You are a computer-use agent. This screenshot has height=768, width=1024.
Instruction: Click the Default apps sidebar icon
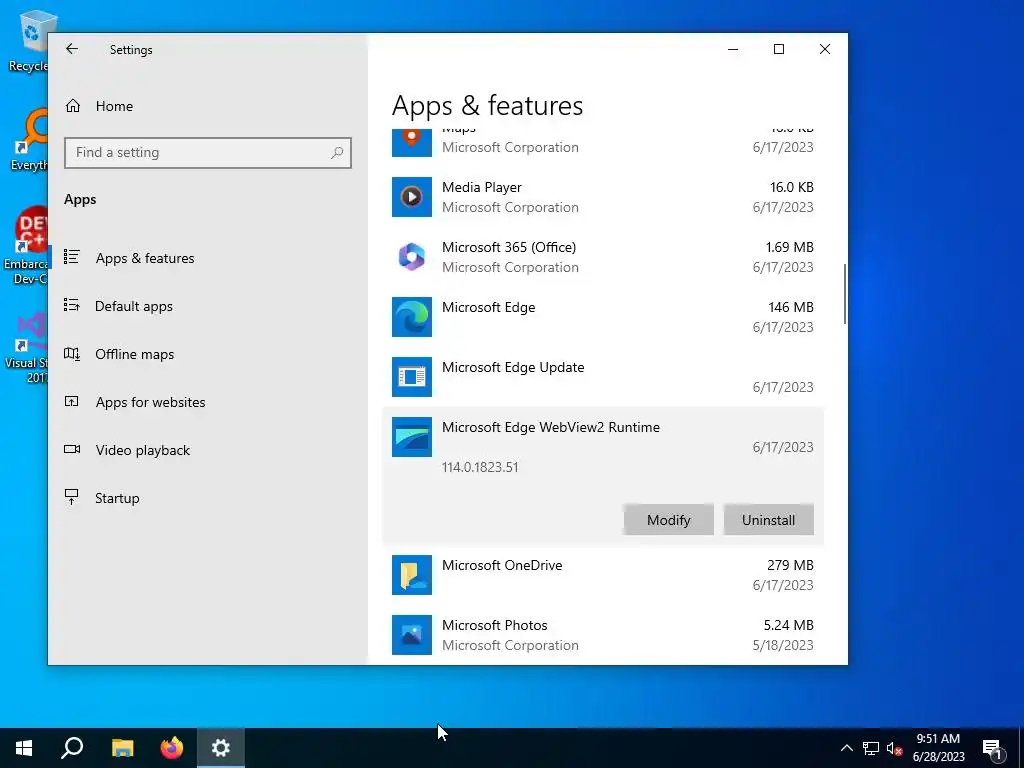tap(72, 305)
